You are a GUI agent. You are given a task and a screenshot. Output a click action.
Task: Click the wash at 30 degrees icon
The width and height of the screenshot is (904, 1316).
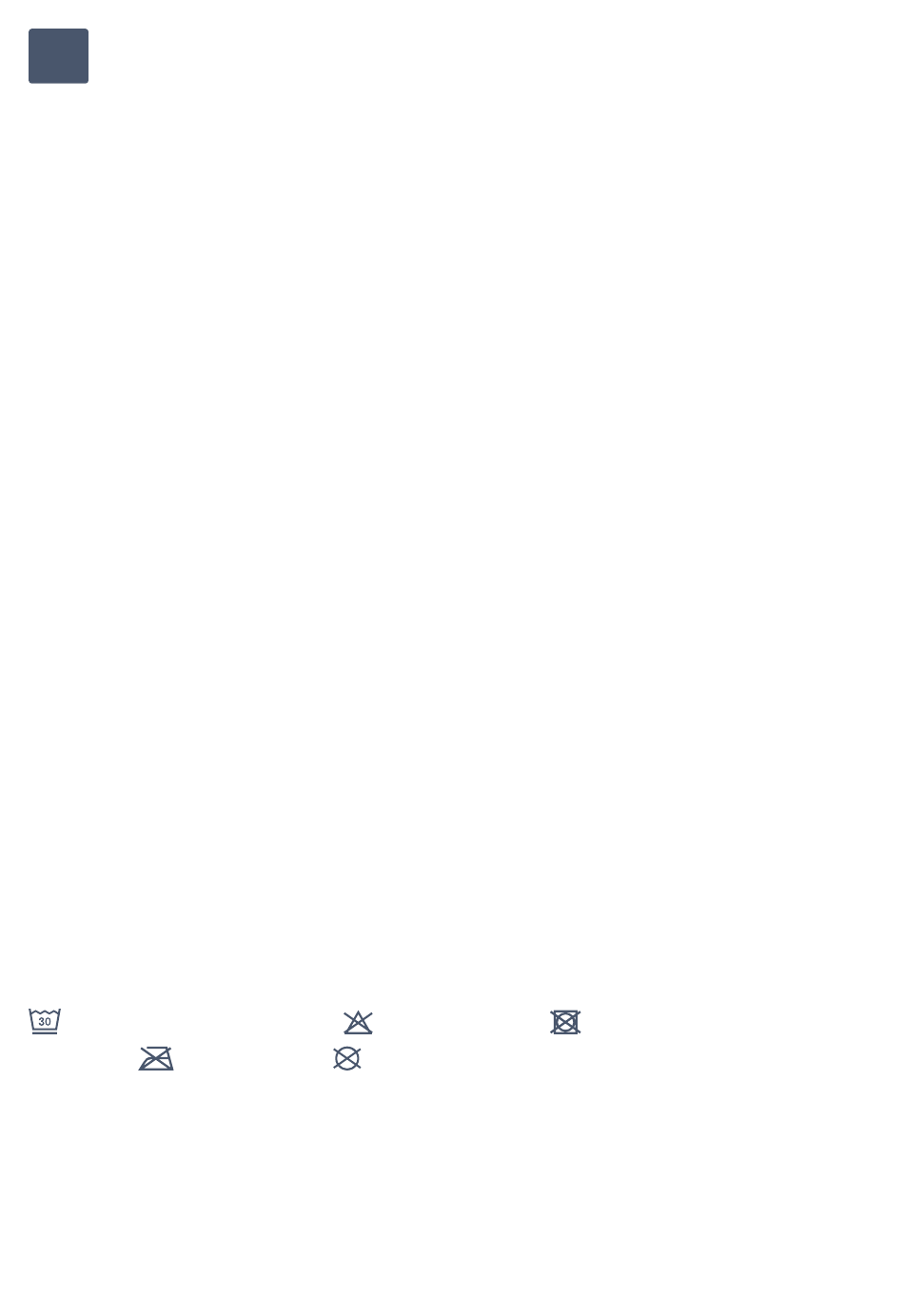click(x=45, y=1021)
